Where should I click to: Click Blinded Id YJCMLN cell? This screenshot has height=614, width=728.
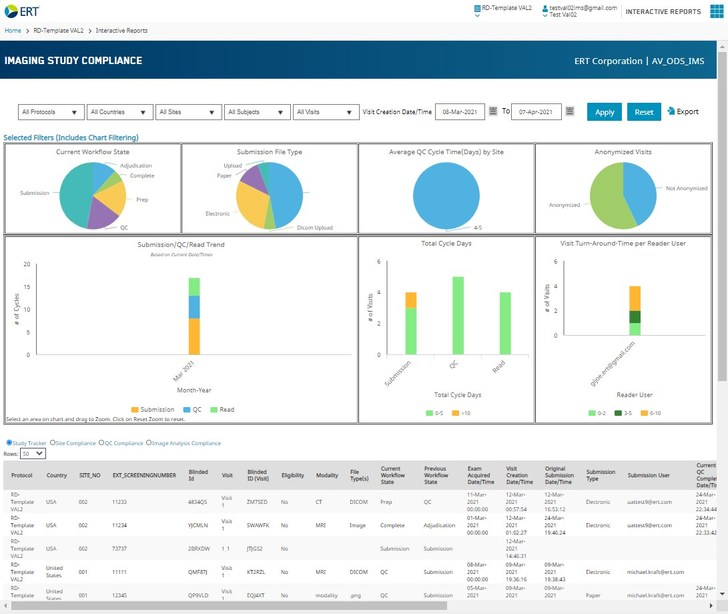point(198,525)
